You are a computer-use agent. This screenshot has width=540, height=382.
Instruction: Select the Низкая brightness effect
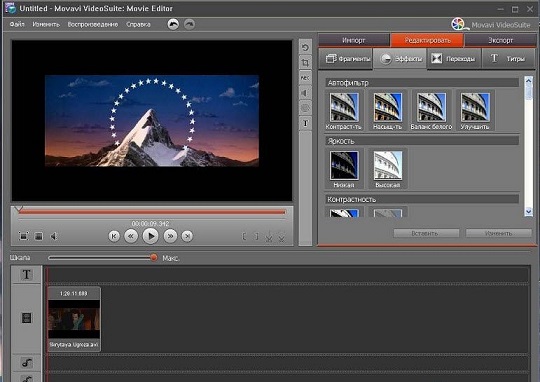[x=344, y=169]
